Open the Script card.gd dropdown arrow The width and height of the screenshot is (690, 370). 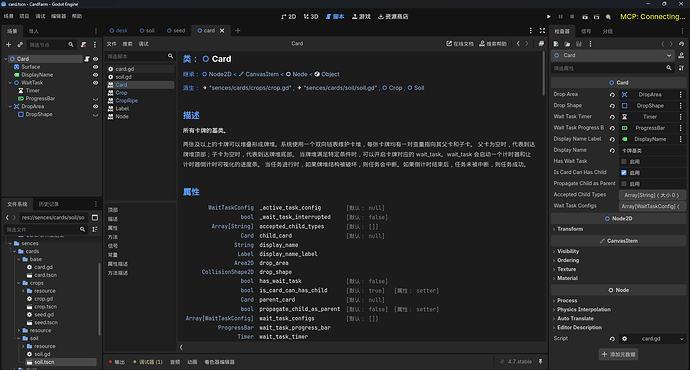coord(681,339)
